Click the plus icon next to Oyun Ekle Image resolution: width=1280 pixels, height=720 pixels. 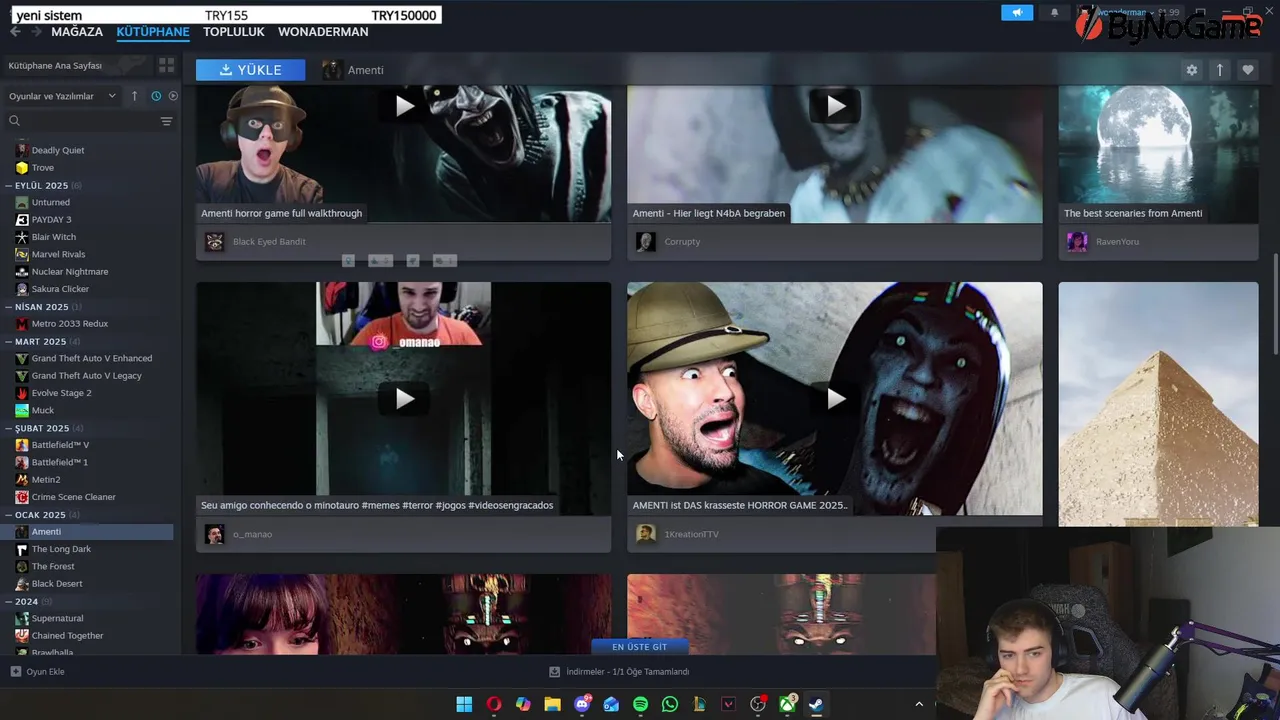point(15,672)
